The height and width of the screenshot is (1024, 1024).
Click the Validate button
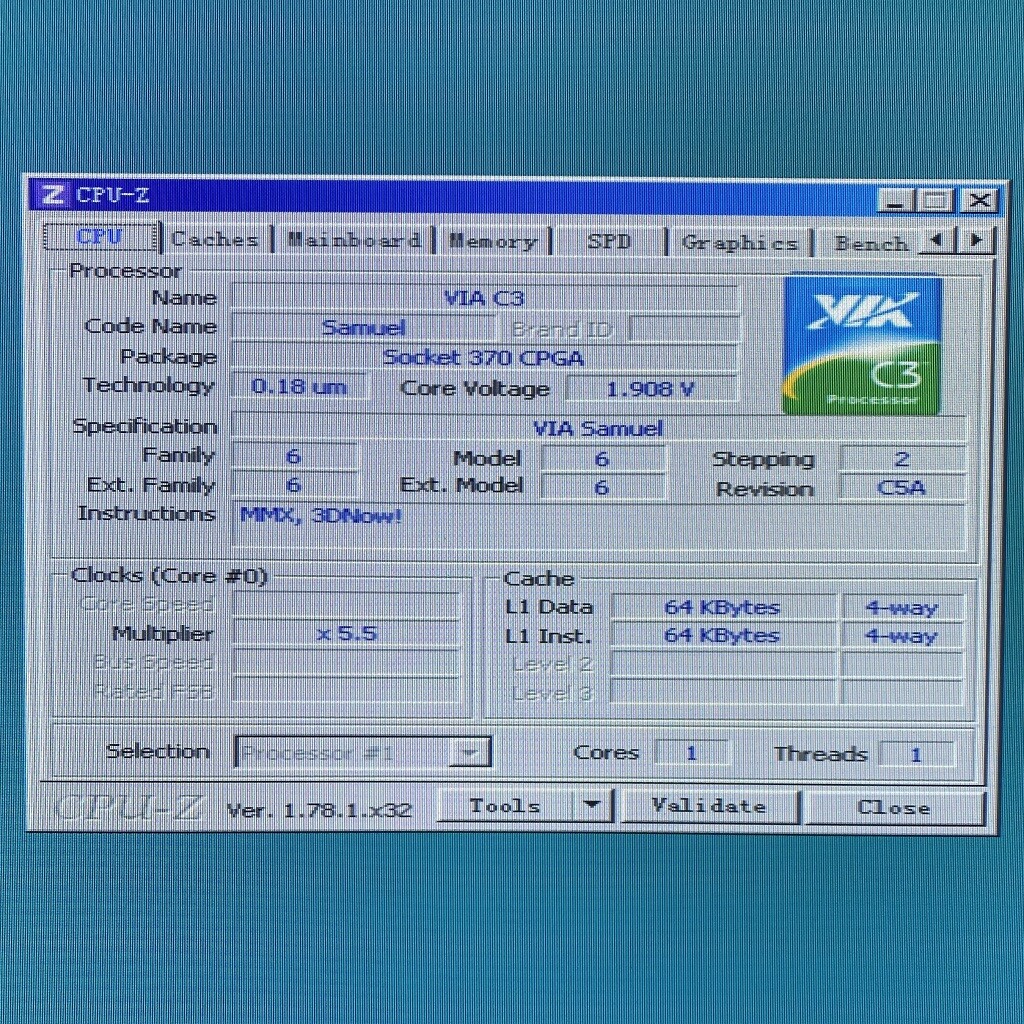709,806
